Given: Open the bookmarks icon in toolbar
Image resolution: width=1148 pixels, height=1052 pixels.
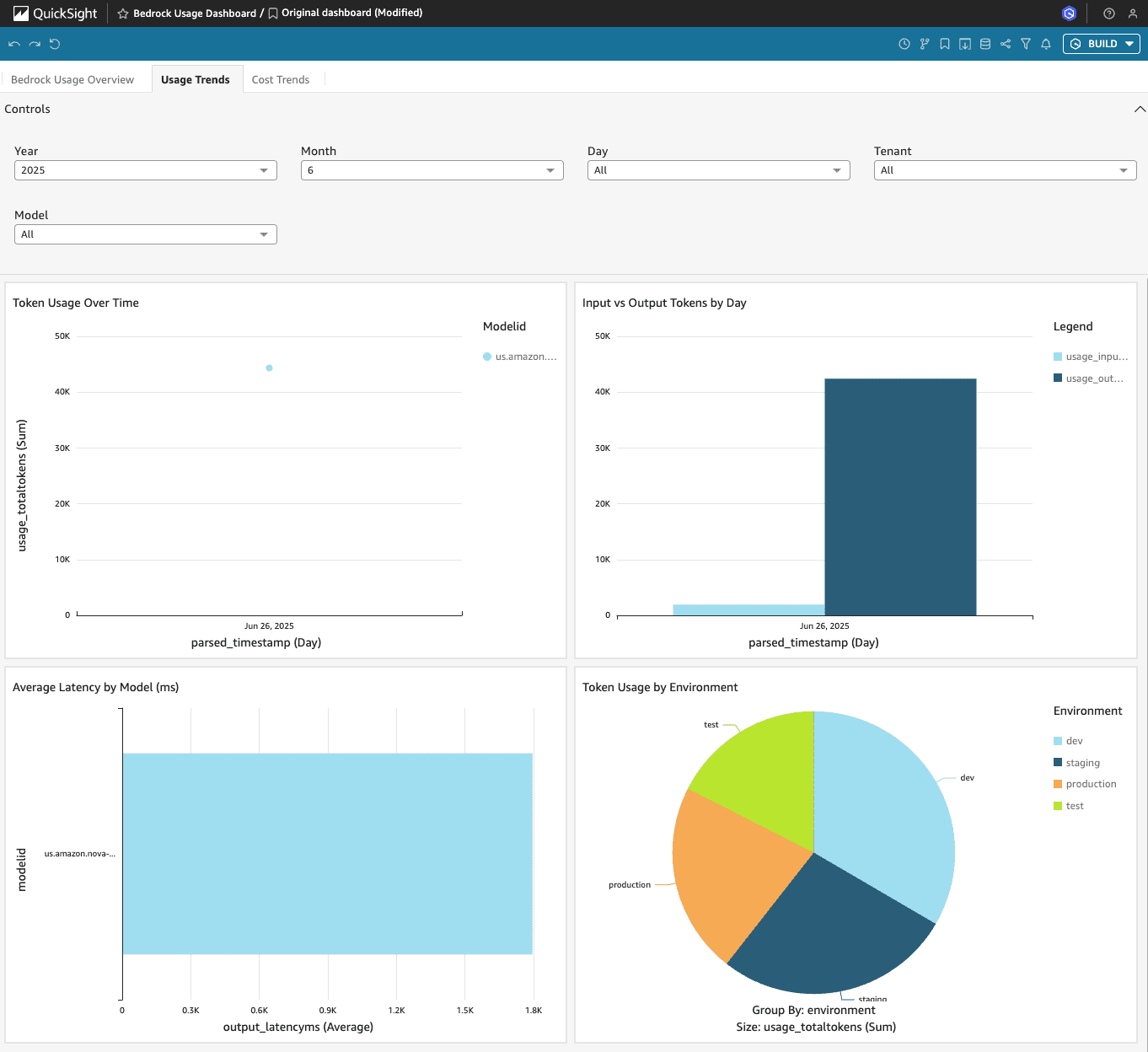Looking at the screenshot, I should (x=945, y=44).
